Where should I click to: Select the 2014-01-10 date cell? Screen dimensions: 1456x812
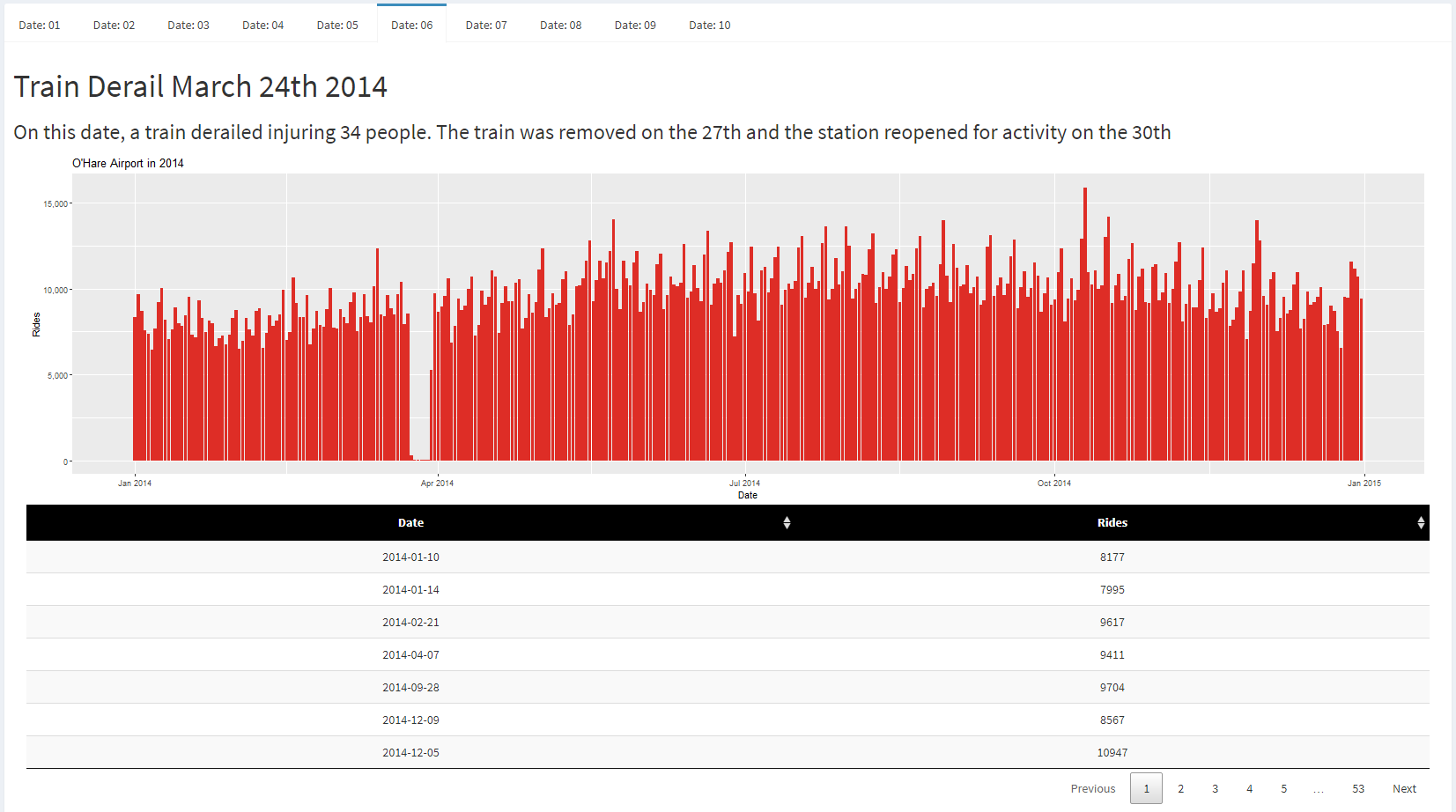410,557
